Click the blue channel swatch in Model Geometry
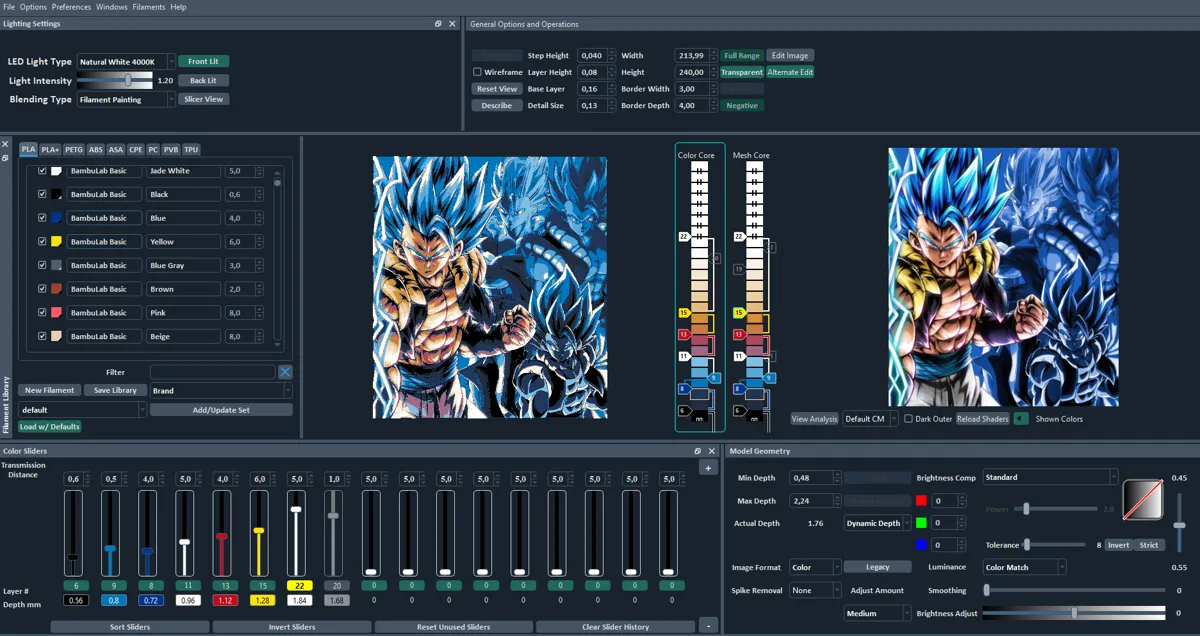This screenshot has height=636, width=1200. tap(921, 545)
